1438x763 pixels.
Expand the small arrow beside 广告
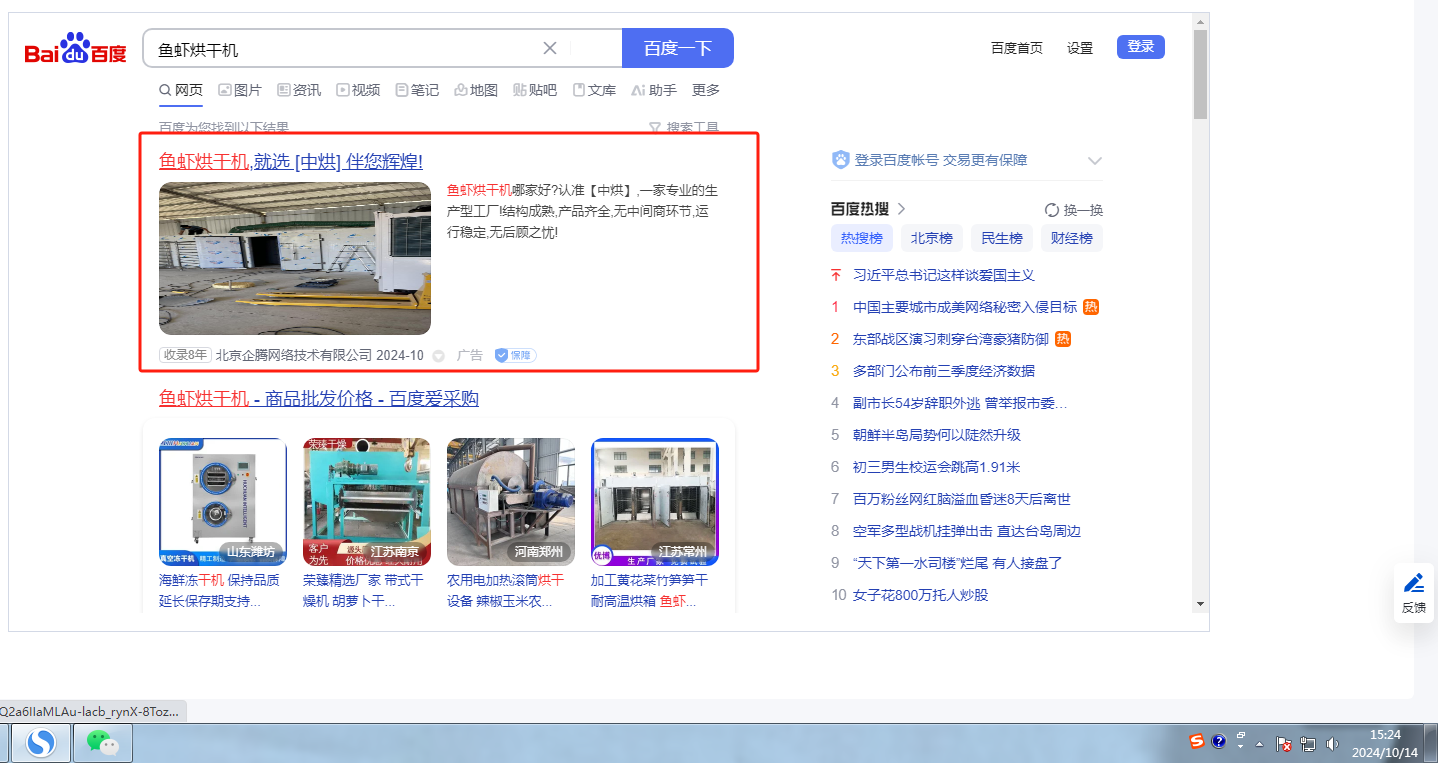438,356
